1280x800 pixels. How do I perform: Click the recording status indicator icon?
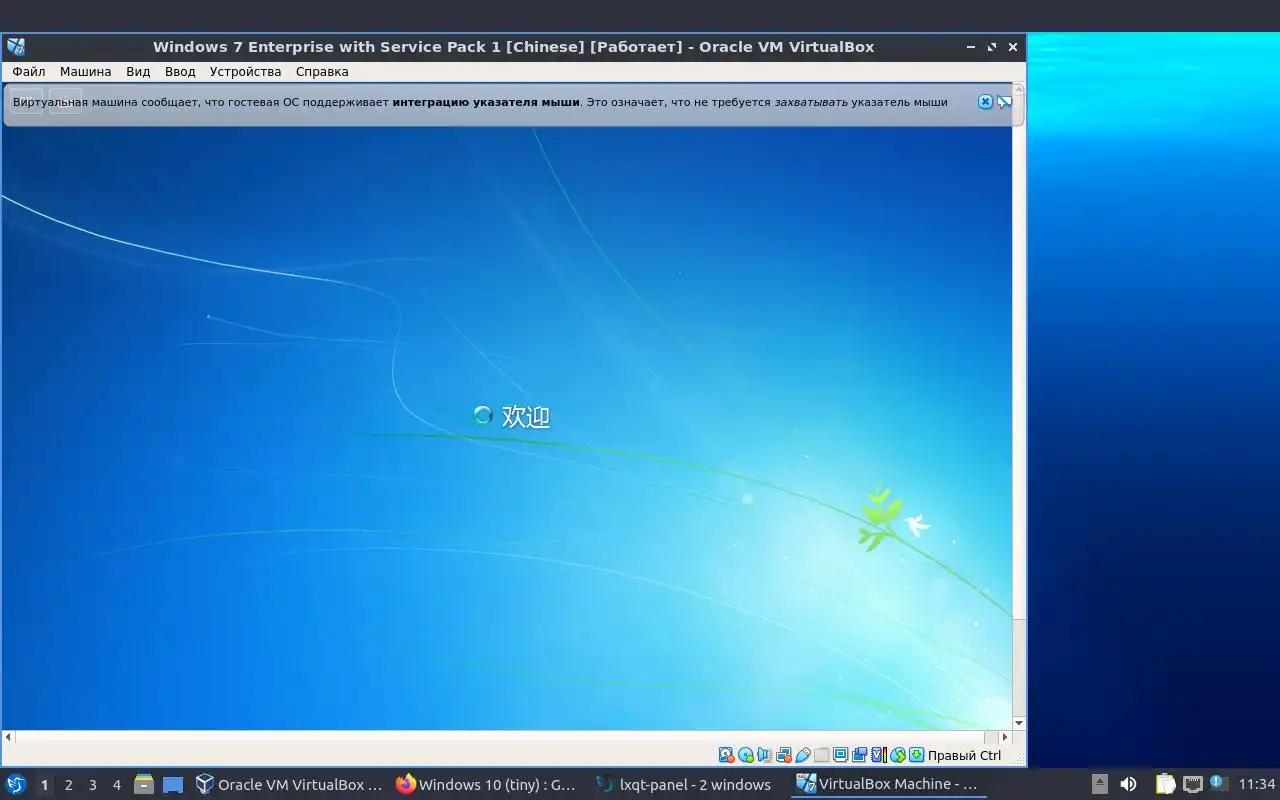pyautogui.click(x=859, y=755)
